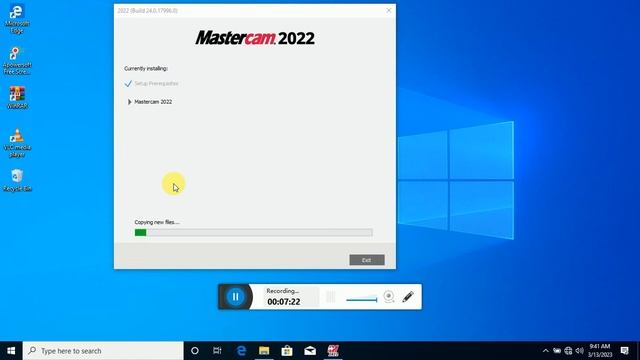The height and width of the screenshot is (360, 640).
Task: Open Microsoft Store from the taskbar
Action: point(287,351)
